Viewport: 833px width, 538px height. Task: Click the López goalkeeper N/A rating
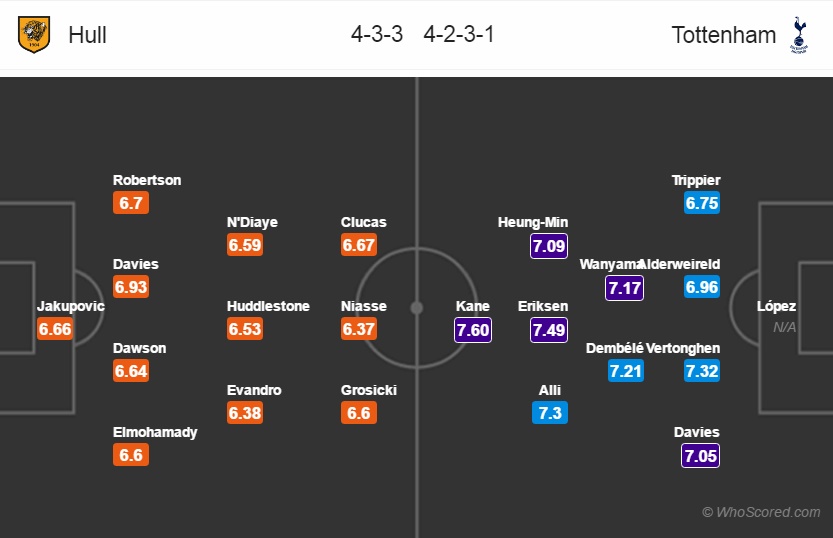tap(784, 327)
